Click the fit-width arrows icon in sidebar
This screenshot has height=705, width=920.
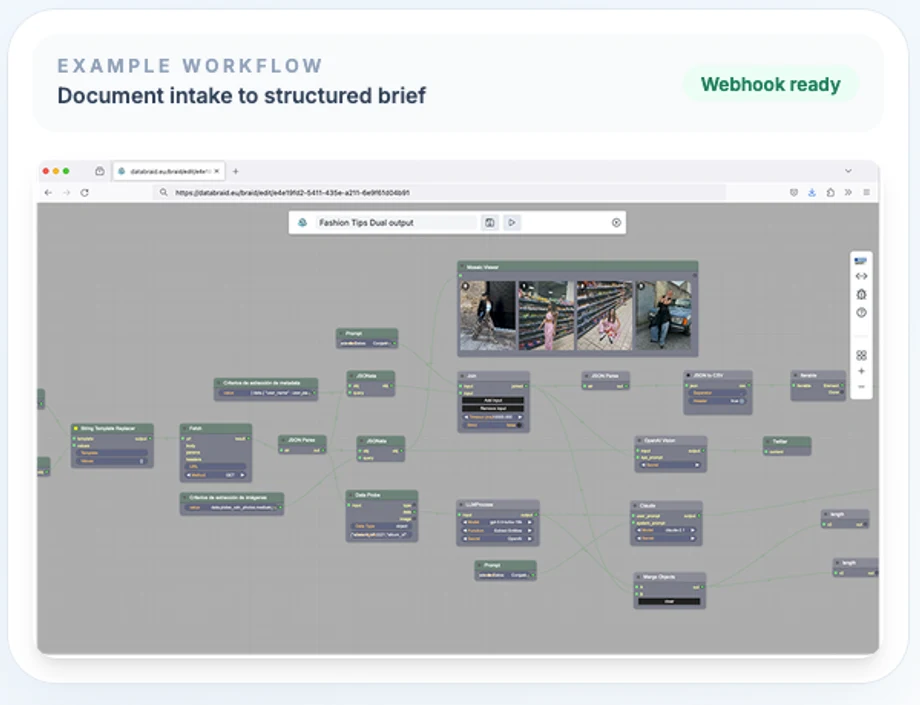point(861,276)
